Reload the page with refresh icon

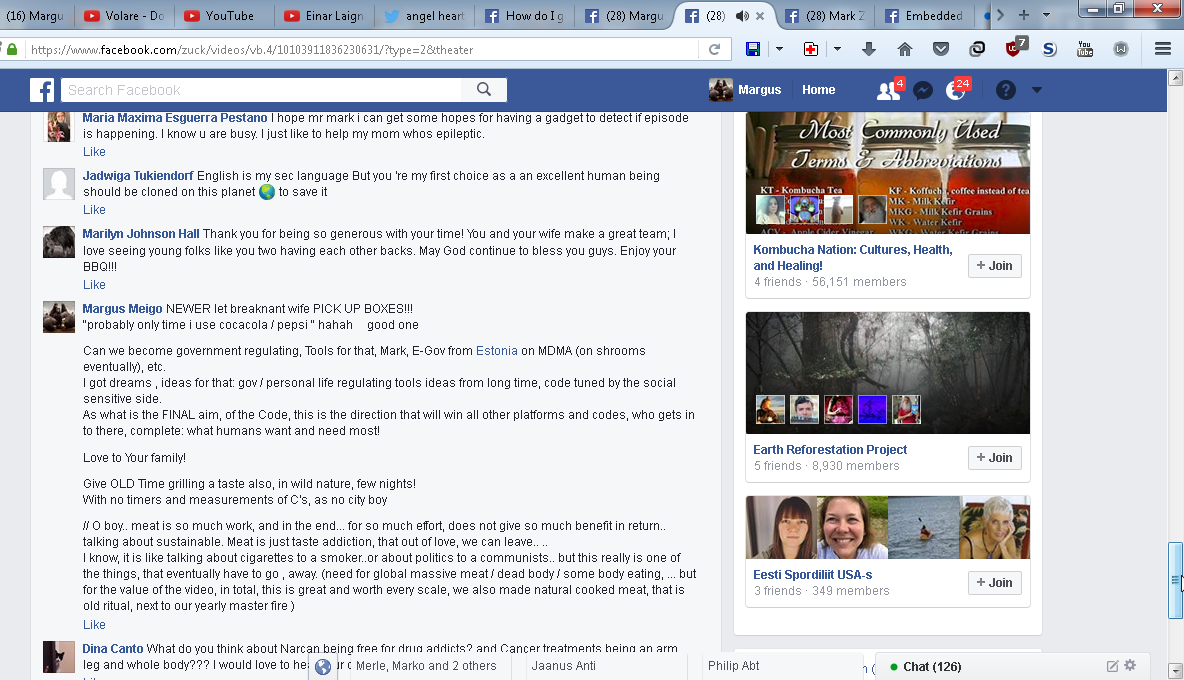tap(714, 50)
